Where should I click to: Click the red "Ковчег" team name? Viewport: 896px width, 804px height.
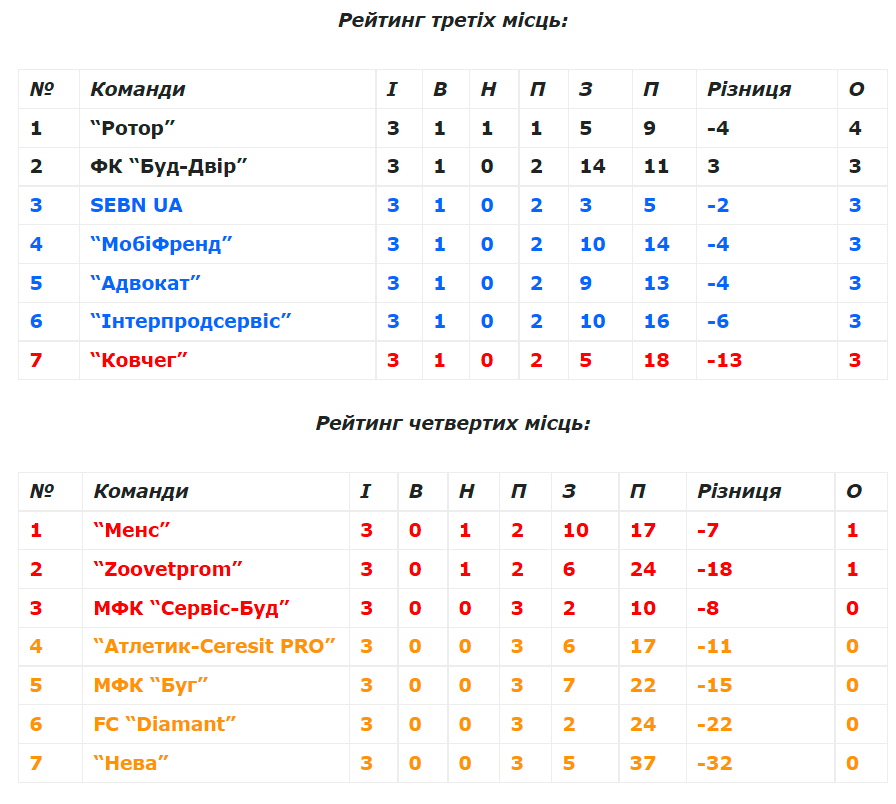point(139,360)
